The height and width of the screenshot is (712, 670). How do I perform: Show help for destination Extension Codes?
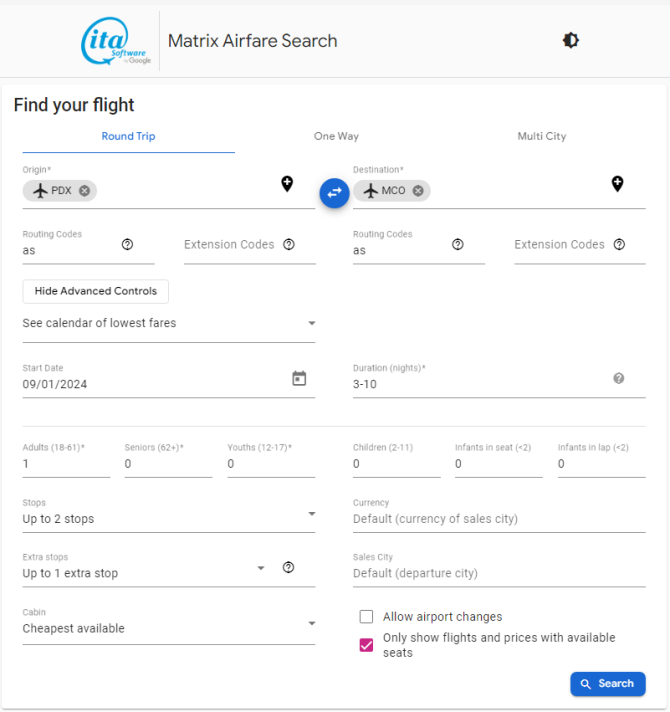619,244
